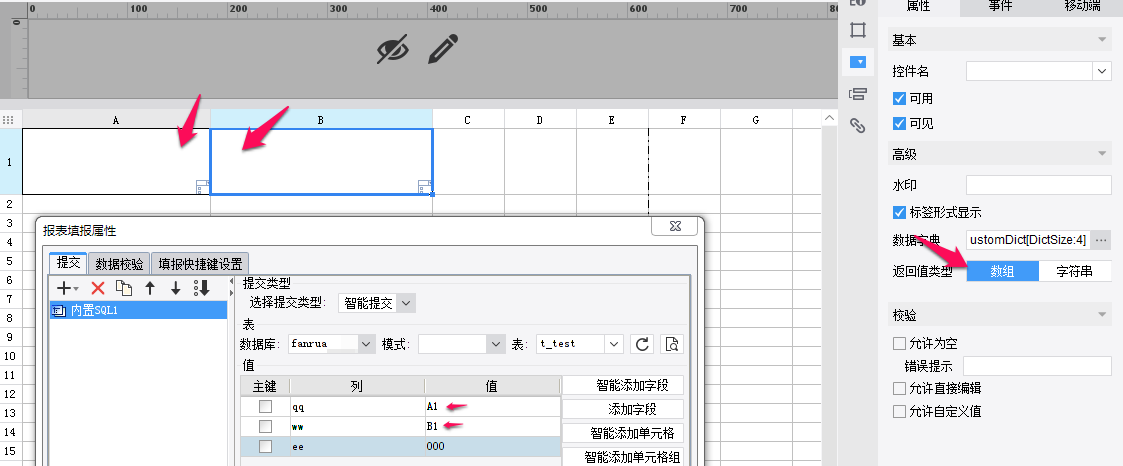Toggle 标签形式显示 checkbox
The width and height of the screenshot is (1123, 466).
900,212
